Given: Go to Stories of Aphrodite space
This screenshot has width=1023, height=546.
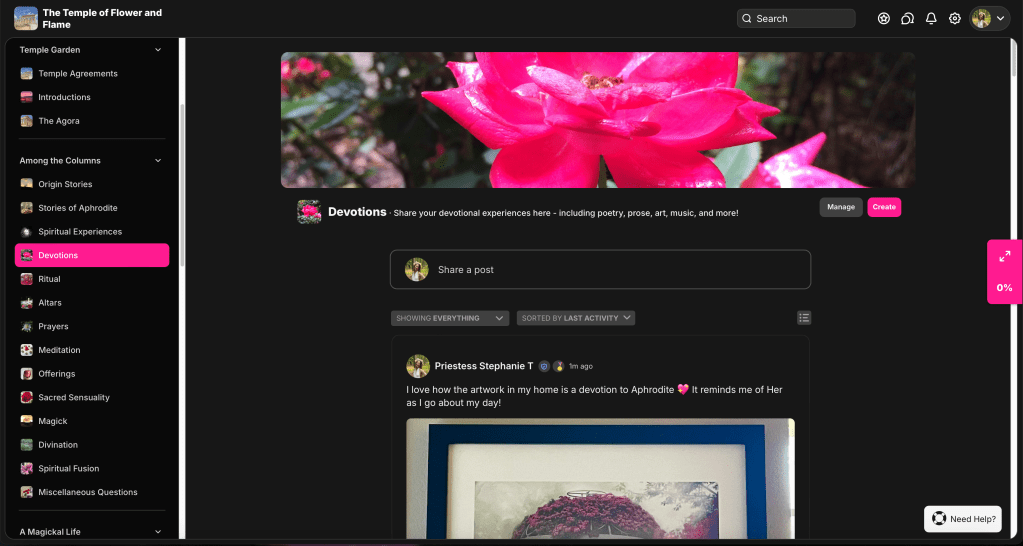Looking at the screenshot, I should pyautogui.click(x=77, y=208).
